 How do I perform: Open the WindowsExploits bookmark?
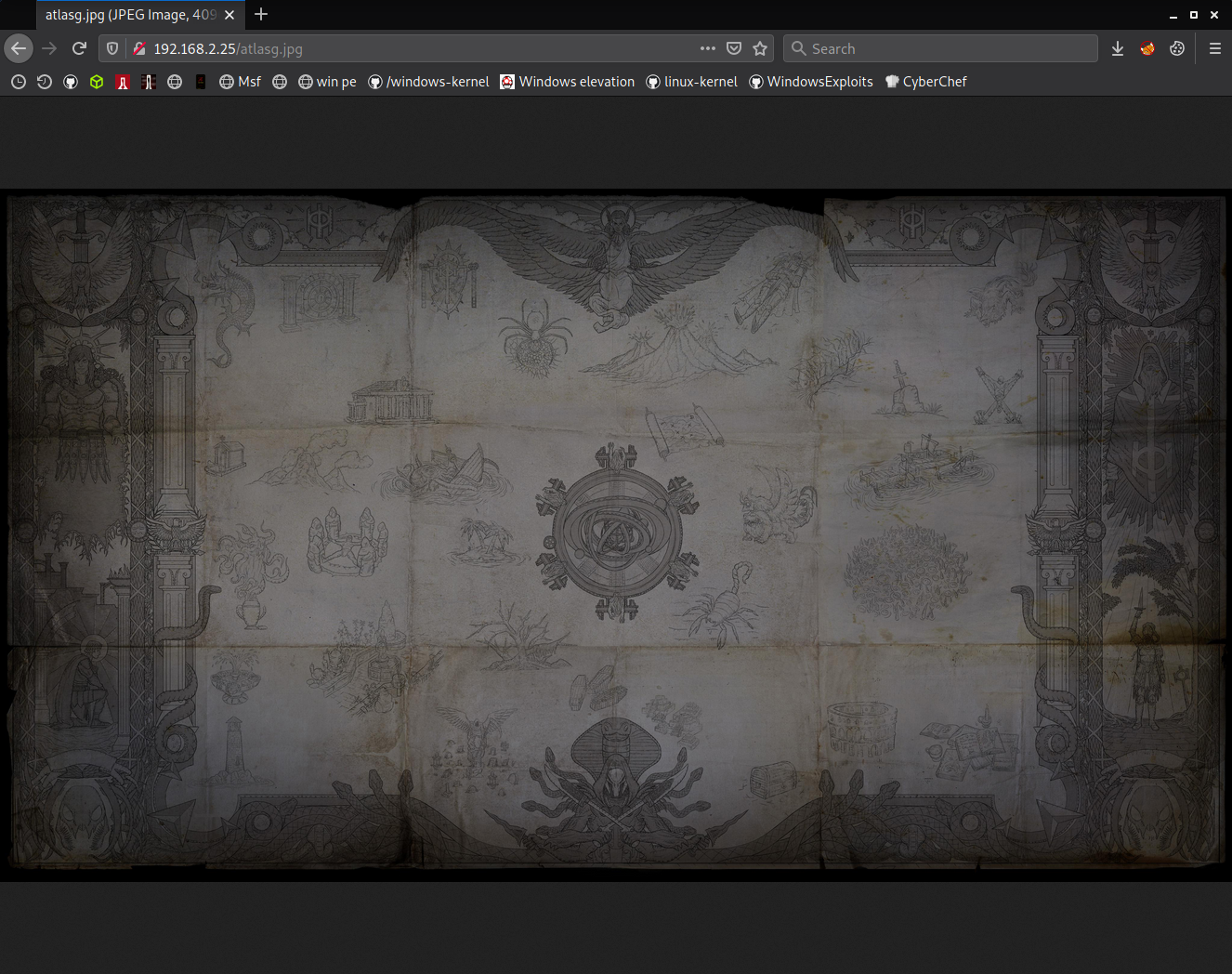click(811, 82)
